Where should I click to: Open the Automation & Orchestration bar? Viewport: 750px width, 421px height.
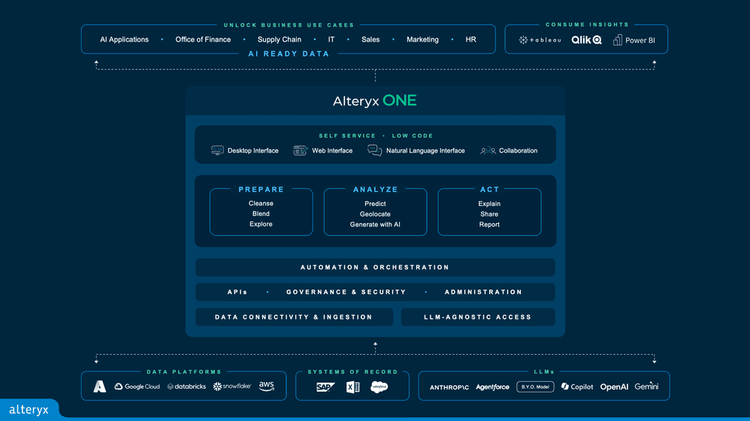pyautogui.click(x=375, y=267)
